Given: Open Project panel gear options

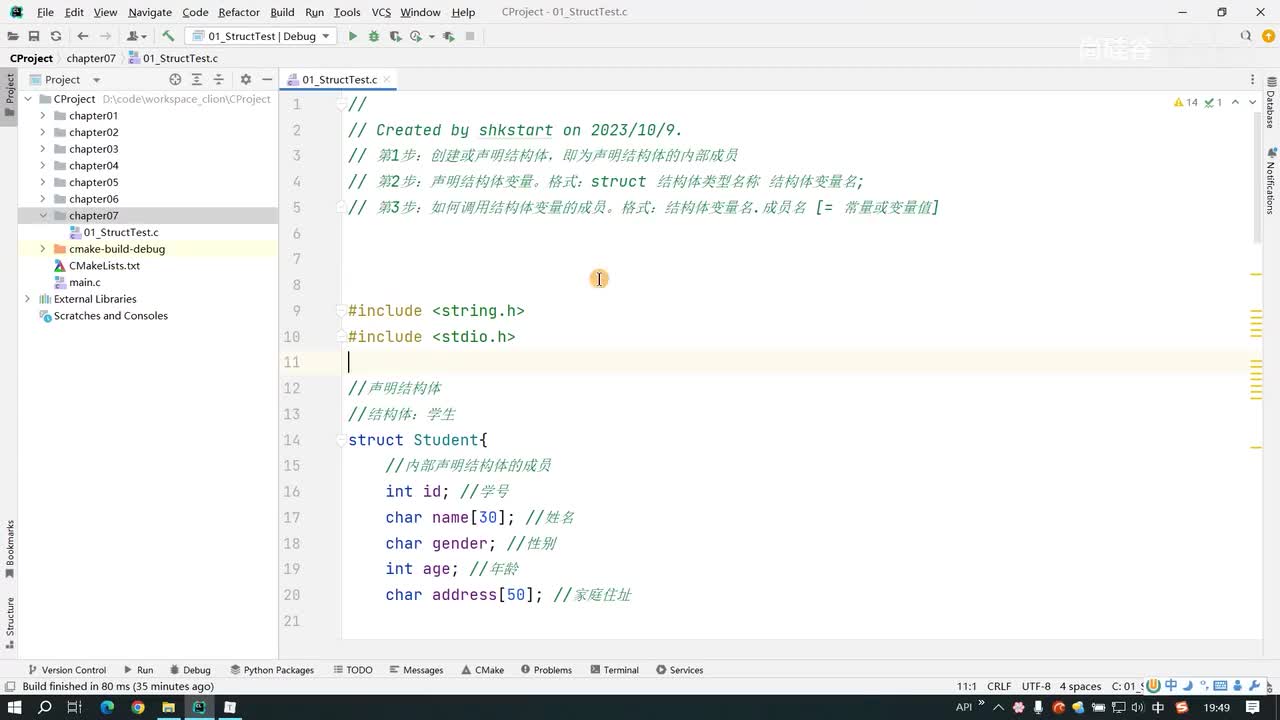Looking at the screenshot, I should [x=246, y=79].
